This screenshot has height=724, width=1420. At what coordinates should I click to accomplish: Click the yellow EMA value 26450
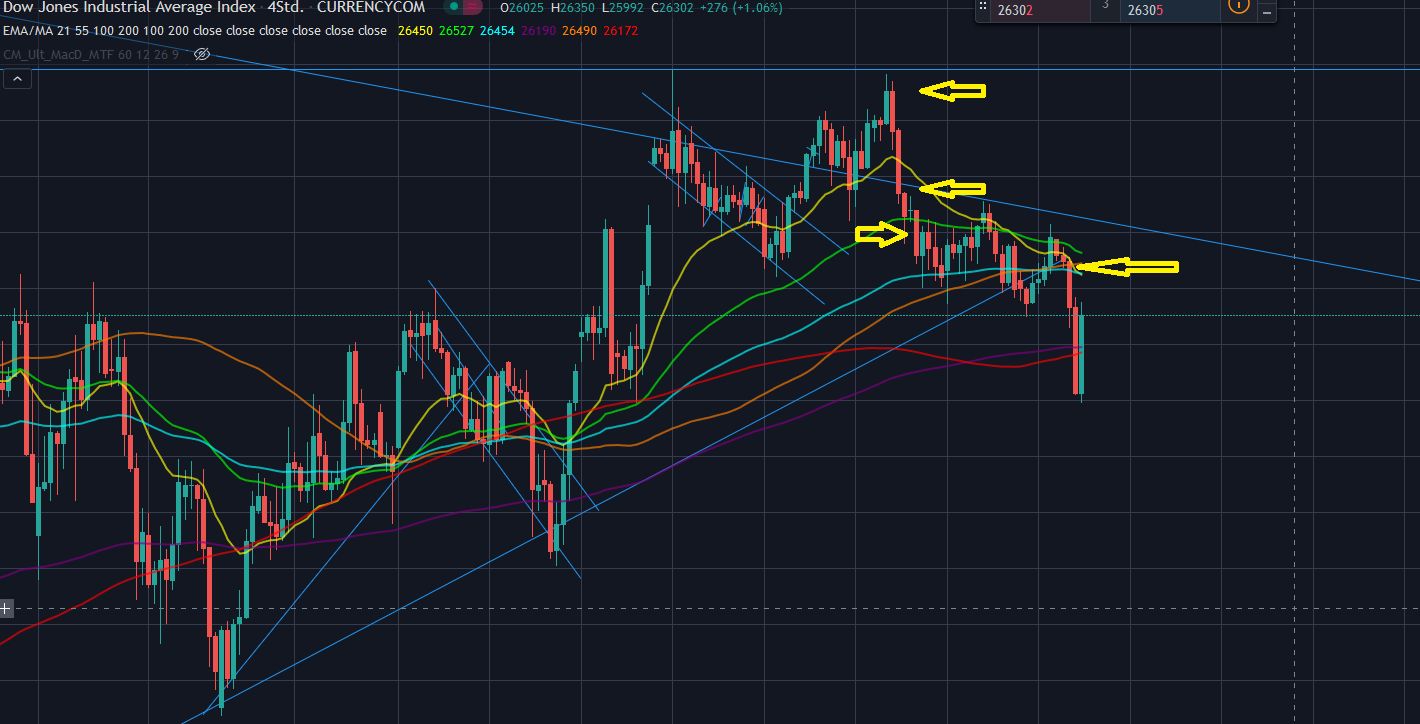tap(415, 31)
